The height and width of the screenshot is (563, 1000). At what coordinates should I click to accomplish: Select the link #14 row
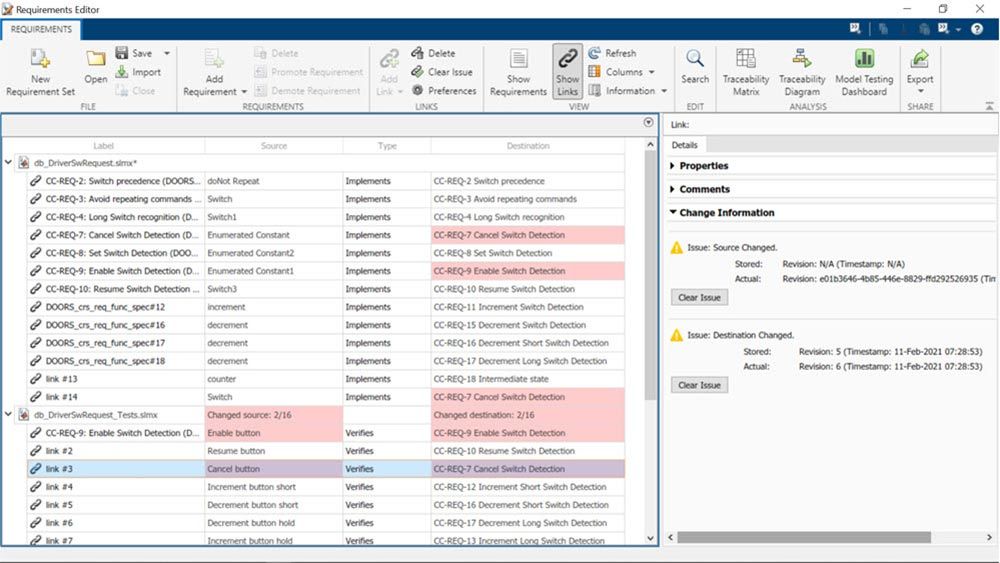pos(61,397)
